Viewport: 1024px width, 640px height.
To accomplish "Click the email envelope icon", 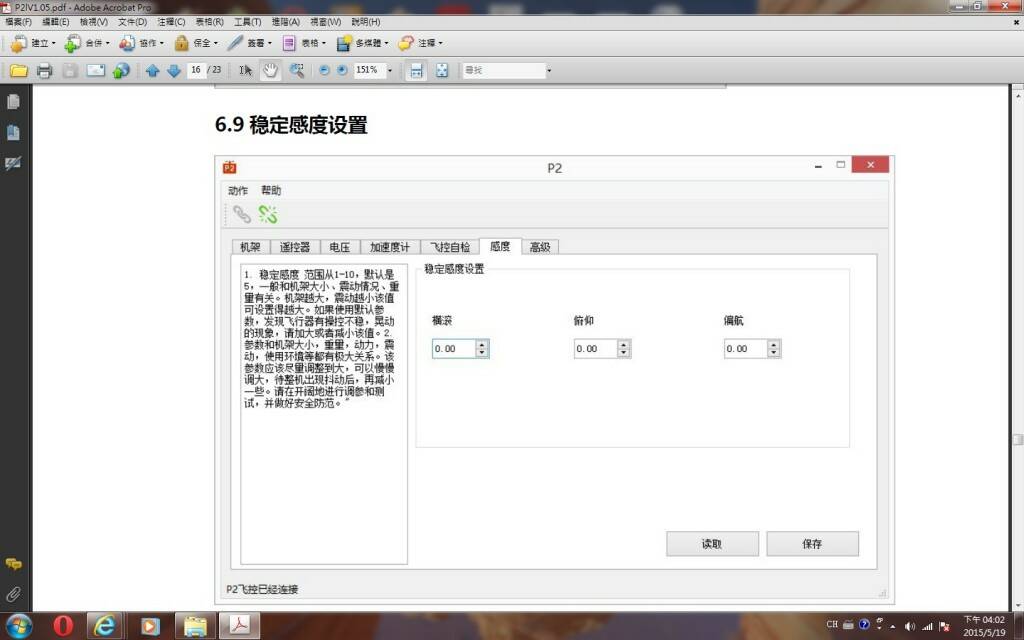I will click(x=96, y=71).
